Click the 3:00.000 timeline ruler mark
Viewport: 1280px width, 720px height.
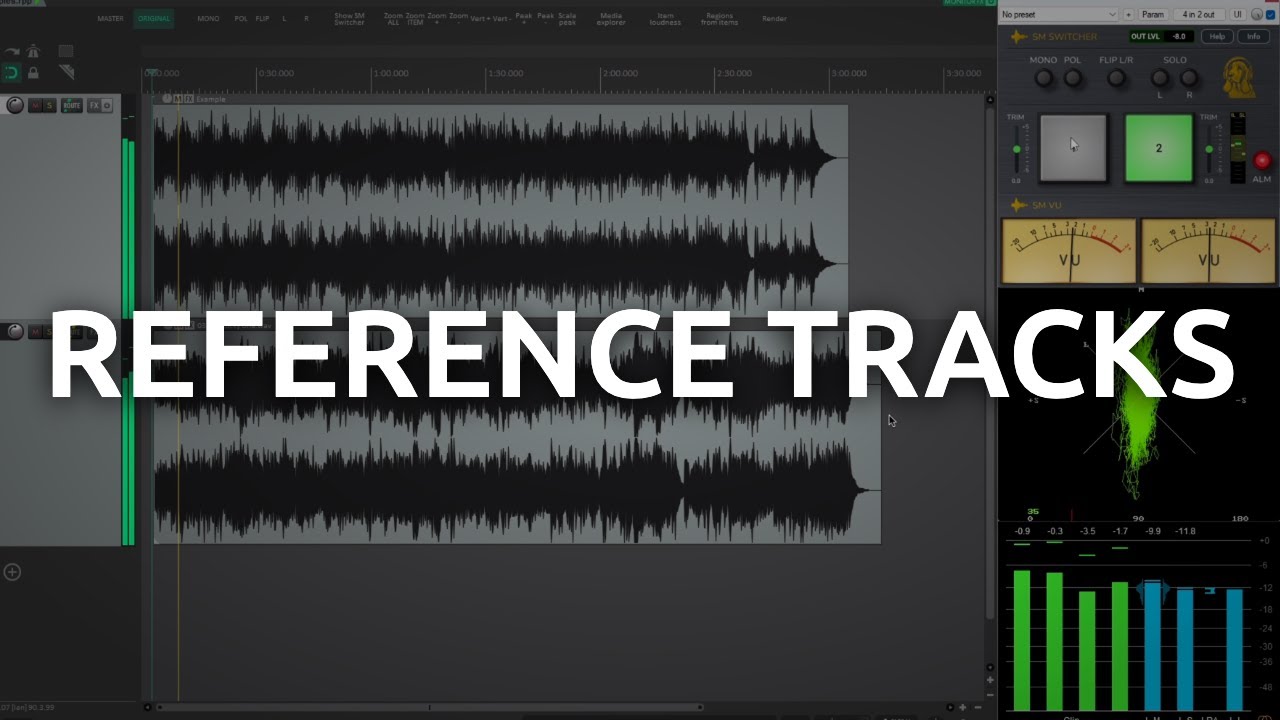[849, 73]
